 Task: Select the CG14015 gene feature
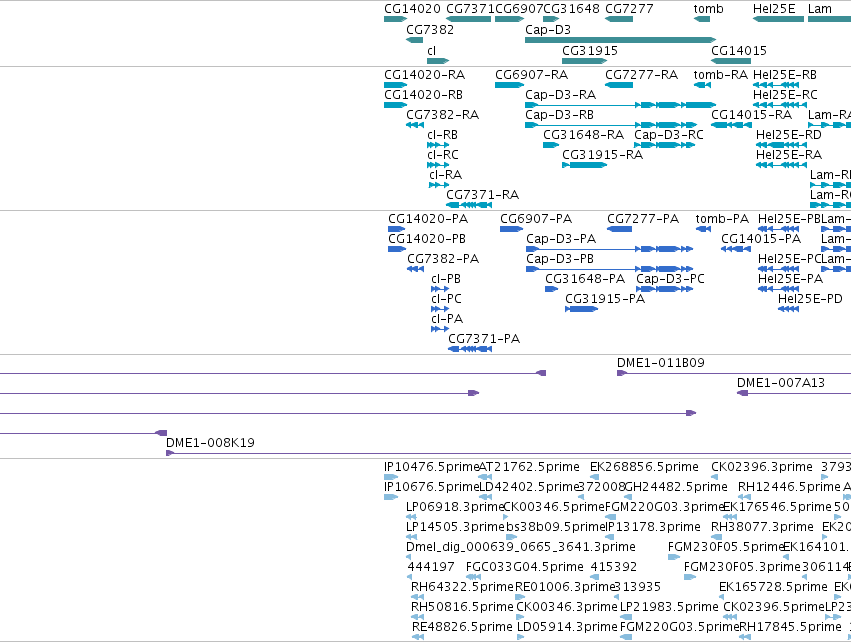731,61
